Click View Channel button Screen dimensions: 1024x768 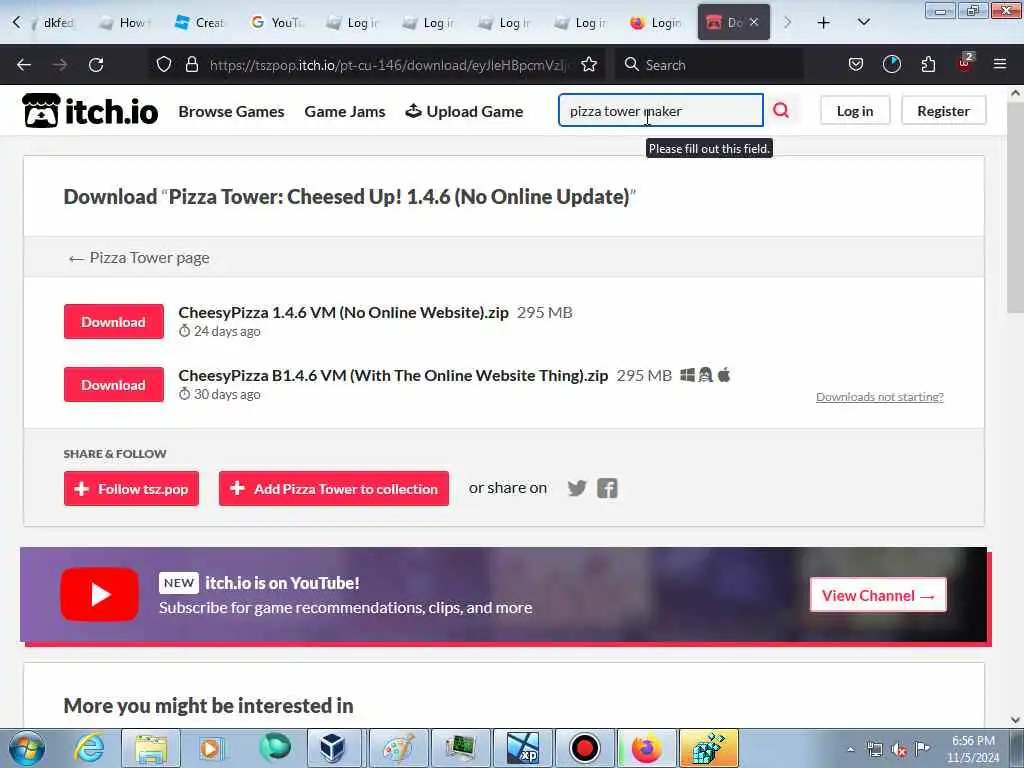point(878,595)
